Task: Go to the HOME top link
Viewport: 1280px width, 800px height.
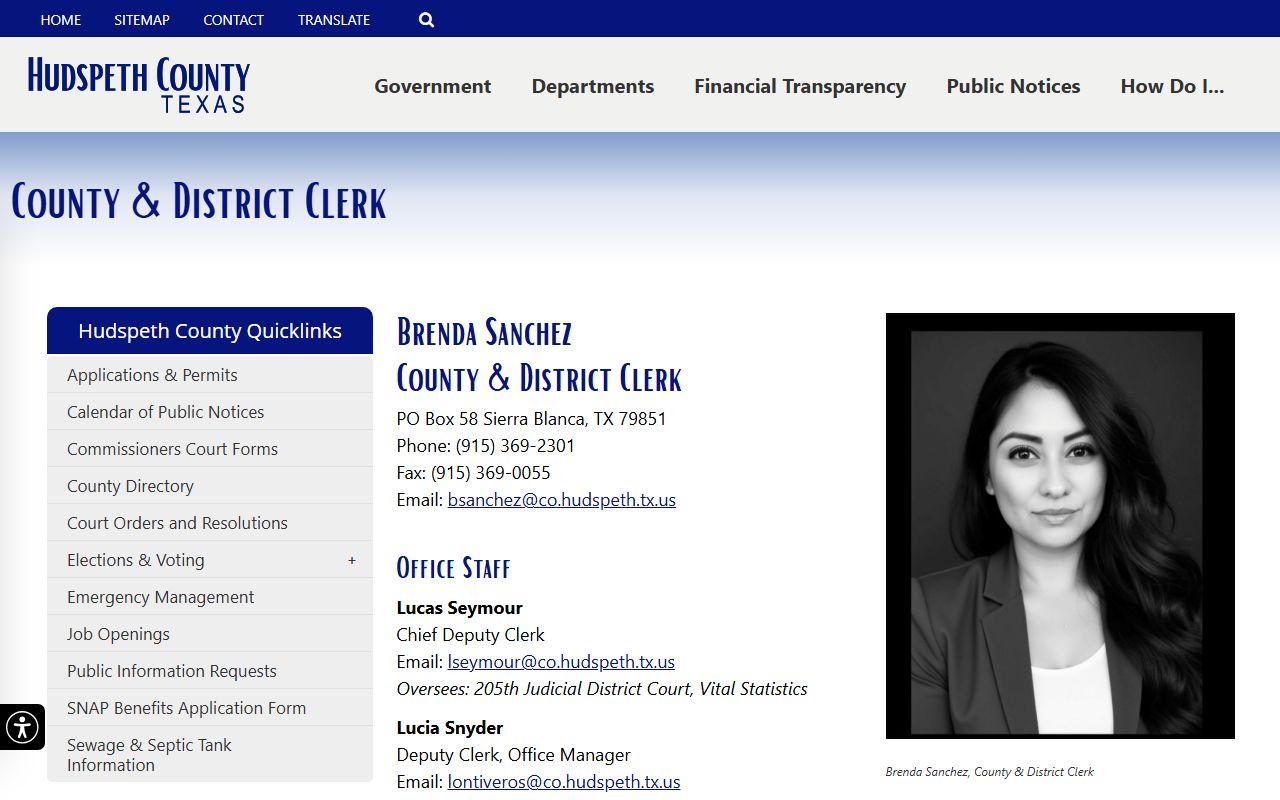Action: pos(61,20)
